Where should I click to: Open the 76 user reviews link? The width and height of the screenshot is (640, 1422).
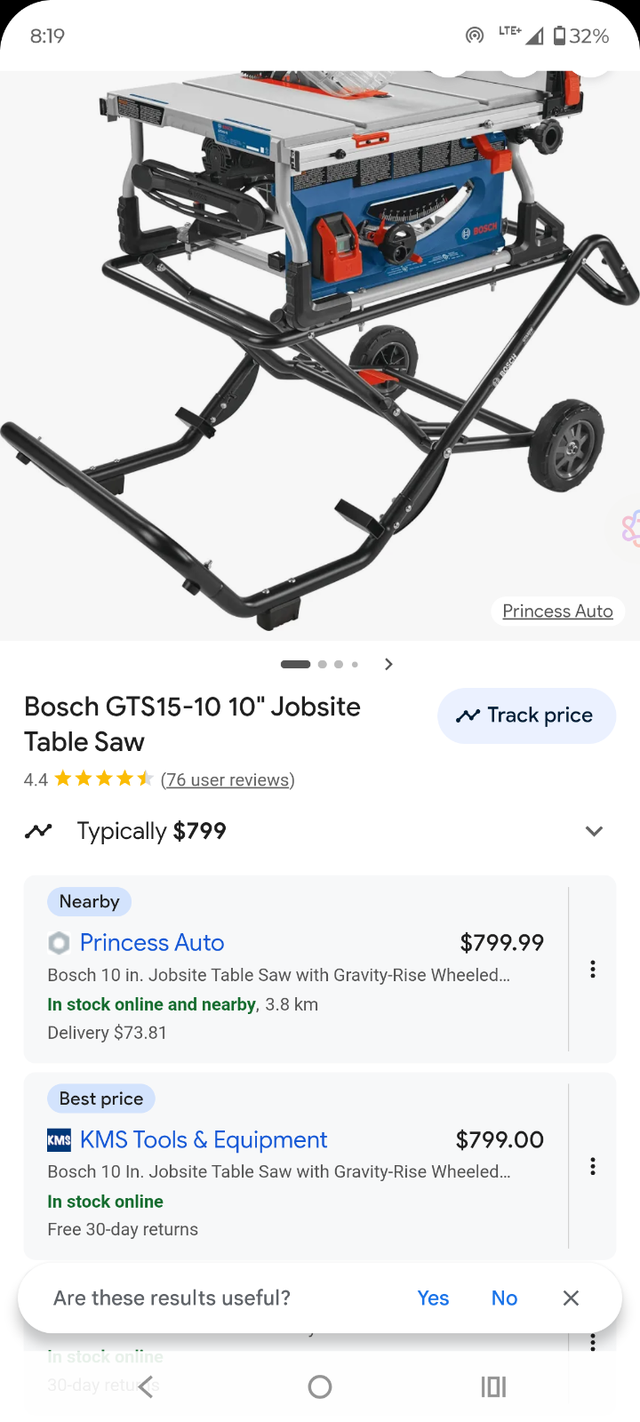[x=227, y=779]
